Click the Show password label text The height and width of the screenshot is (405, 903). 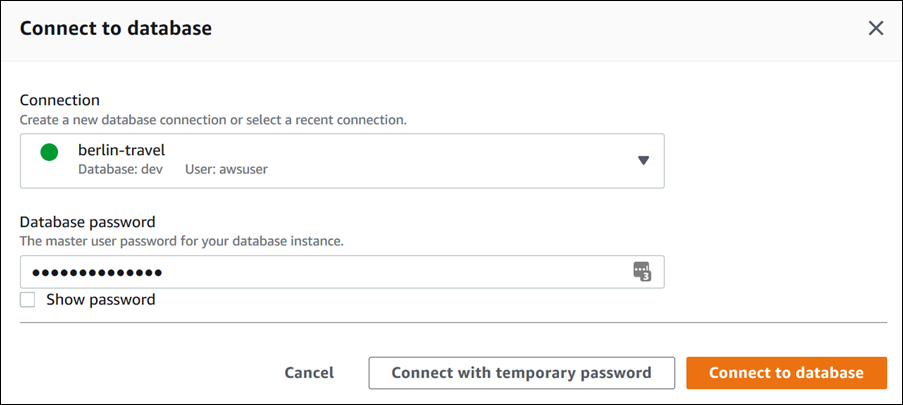pyautogui.click(x=100, y=299)
